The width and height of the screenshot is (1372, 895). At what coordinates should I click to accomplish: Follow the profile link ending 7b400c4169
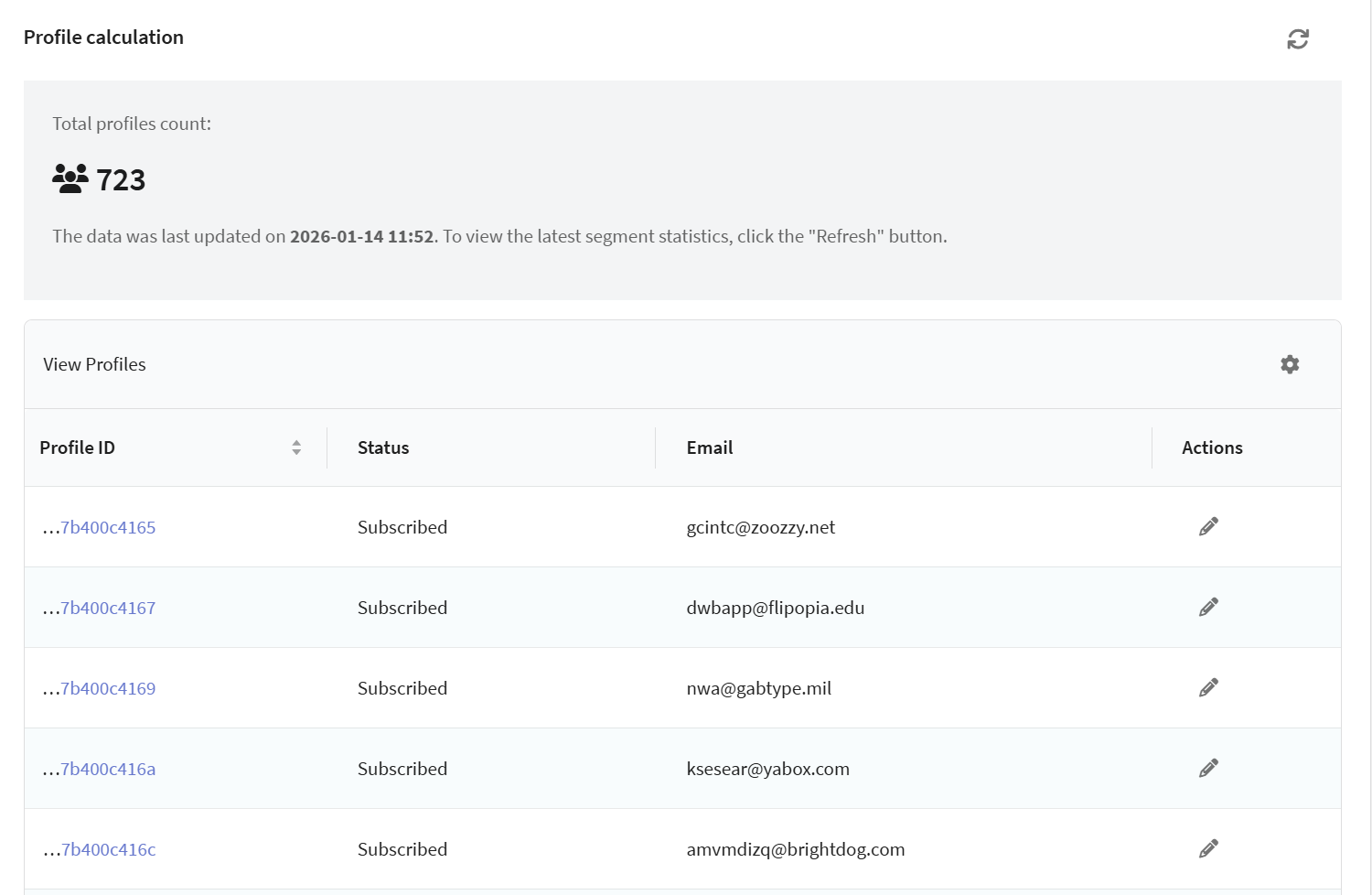click(108, 689)
